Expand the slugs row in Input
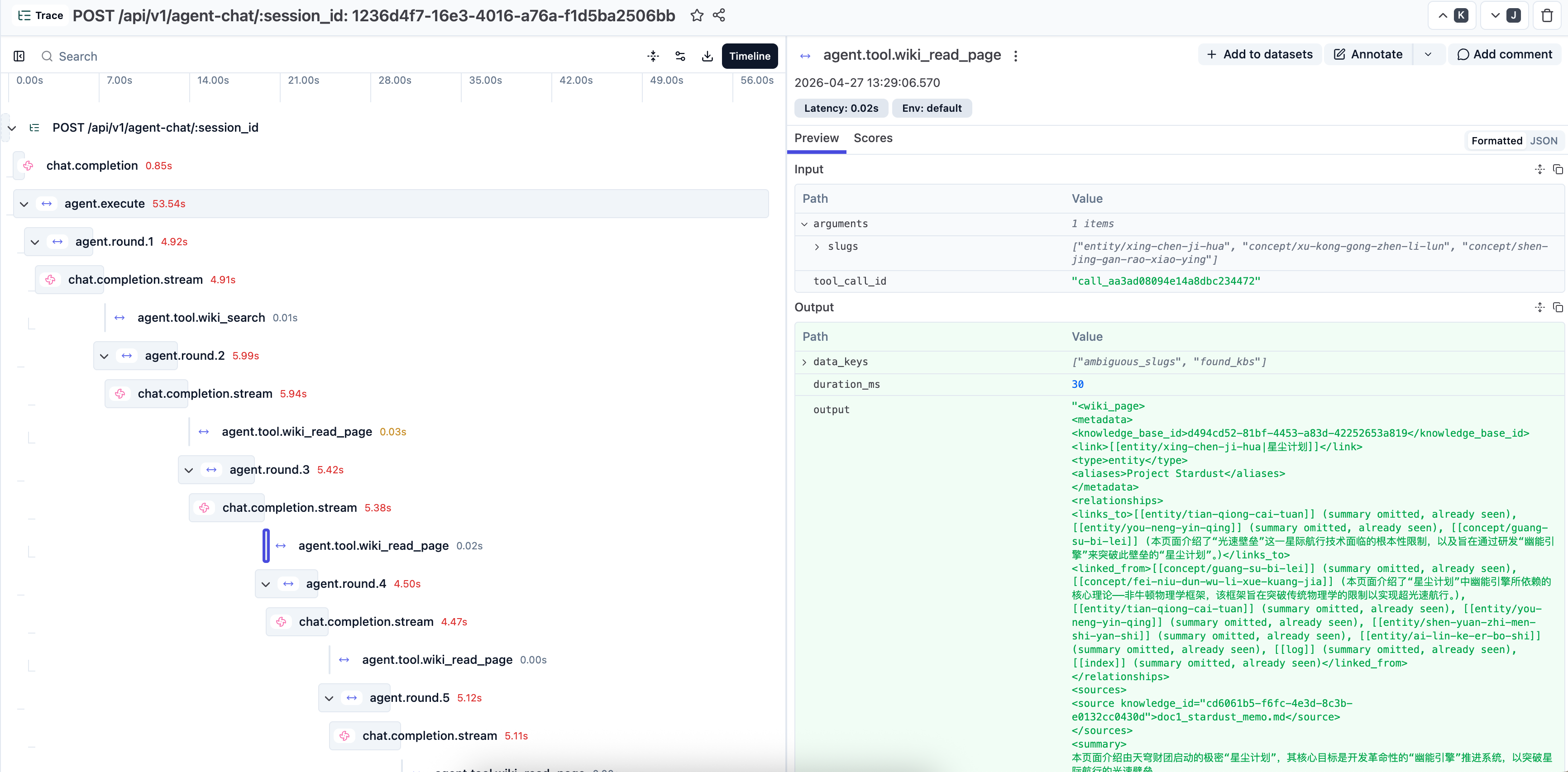Viewport: 1568px width, 772px height. (x=817, y=246)
